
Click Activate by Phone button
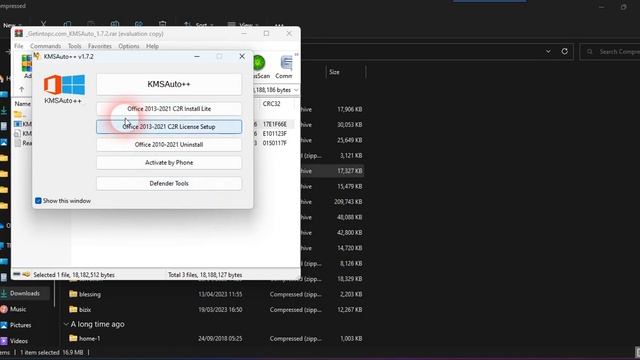pyautogui.click(x=169, y=162)
